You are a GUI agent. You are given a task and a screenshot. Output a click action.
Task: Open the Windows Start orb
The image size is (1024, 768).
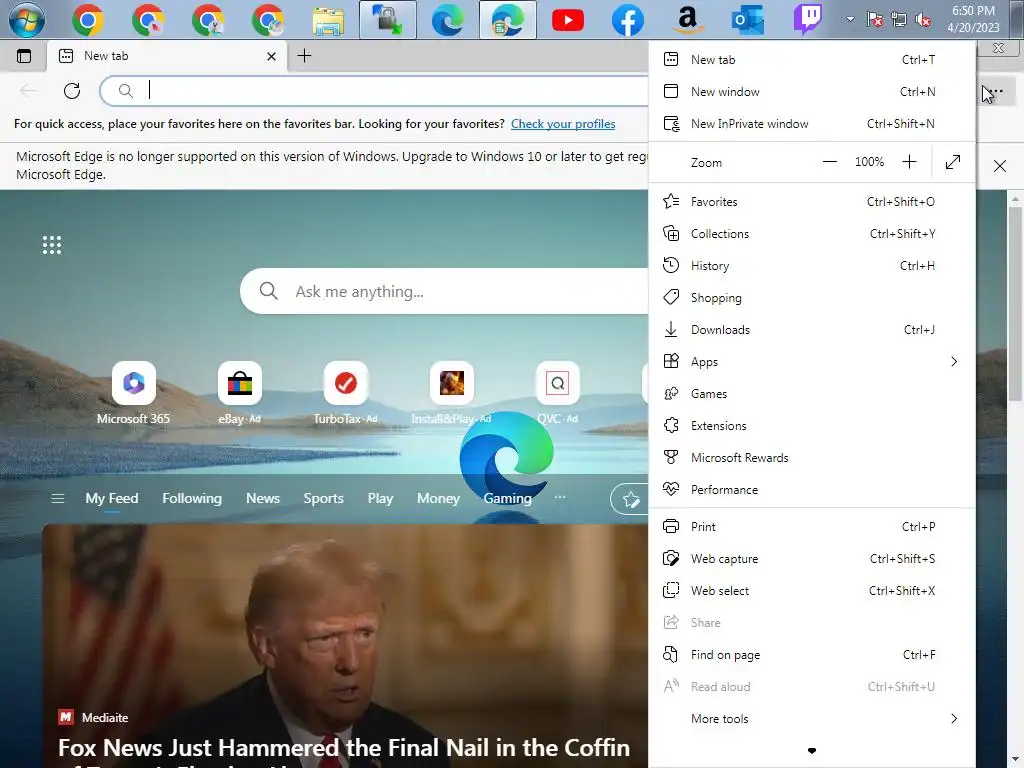click(27, 20)
